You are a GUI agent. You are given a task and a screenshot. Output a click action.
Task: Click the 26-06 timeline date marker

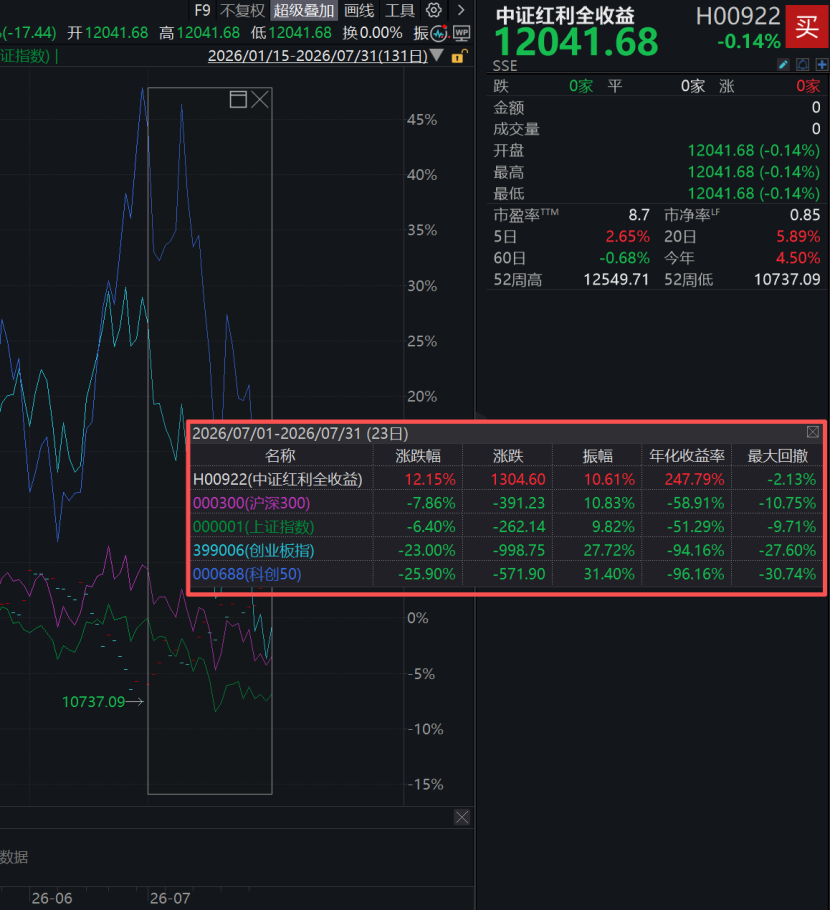(52, 898)
